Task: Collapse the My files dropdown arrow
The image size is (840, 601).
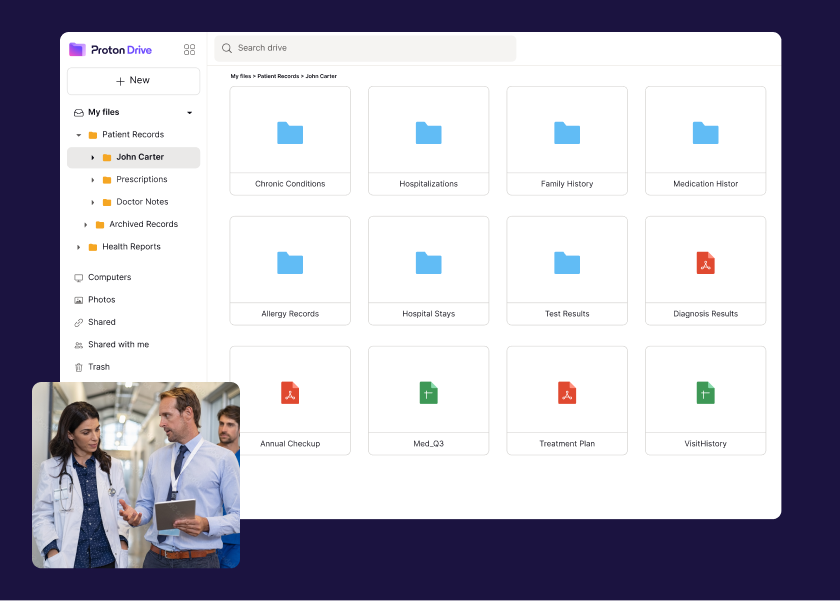Action: (x=190, y=113)
